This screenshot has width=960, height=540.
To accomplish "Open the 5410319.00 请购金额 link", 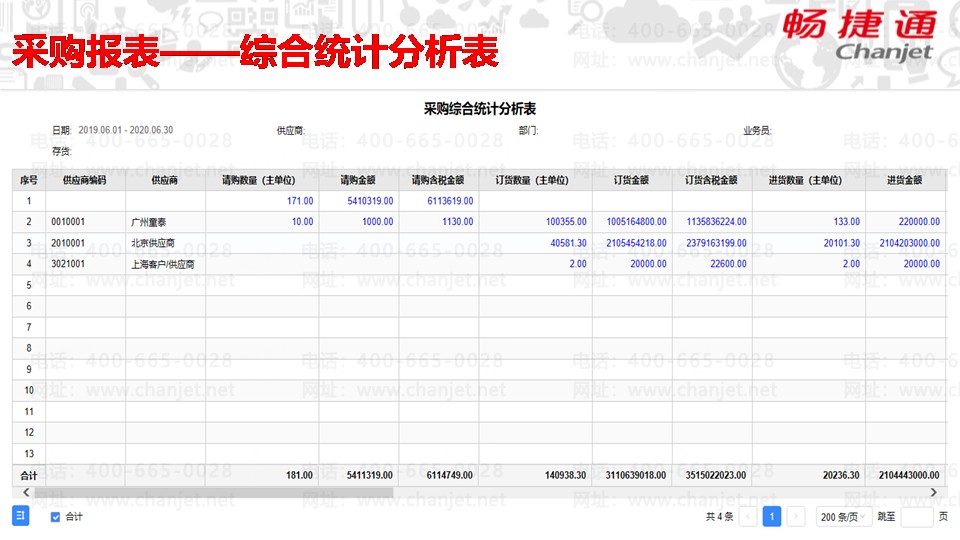I will 370,201.
